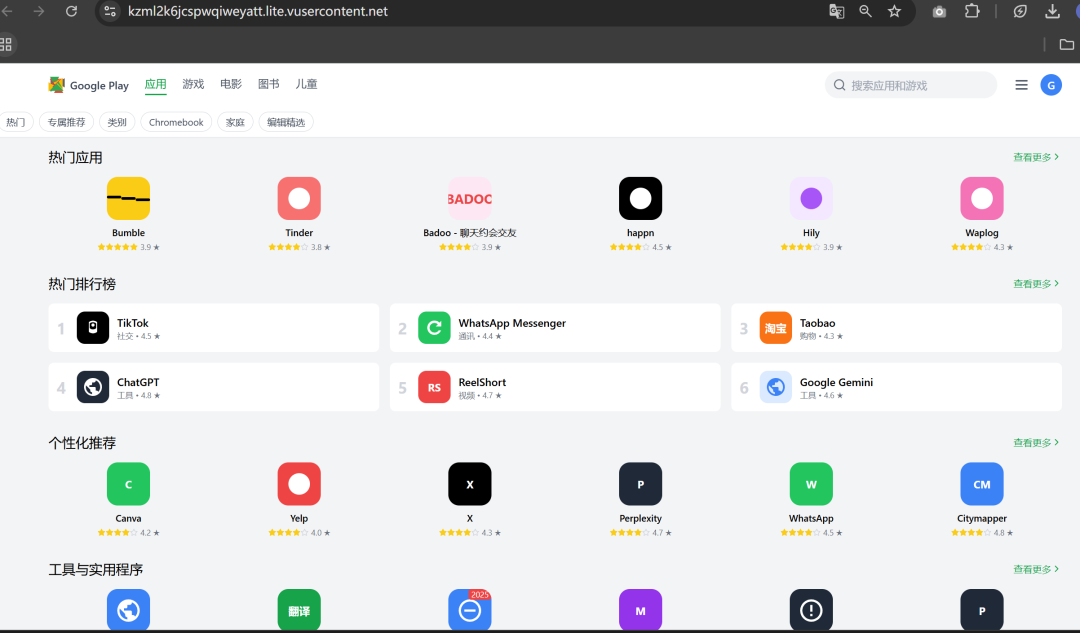
Task: Open the Badoo app icon
Action: tap(470, 198)
